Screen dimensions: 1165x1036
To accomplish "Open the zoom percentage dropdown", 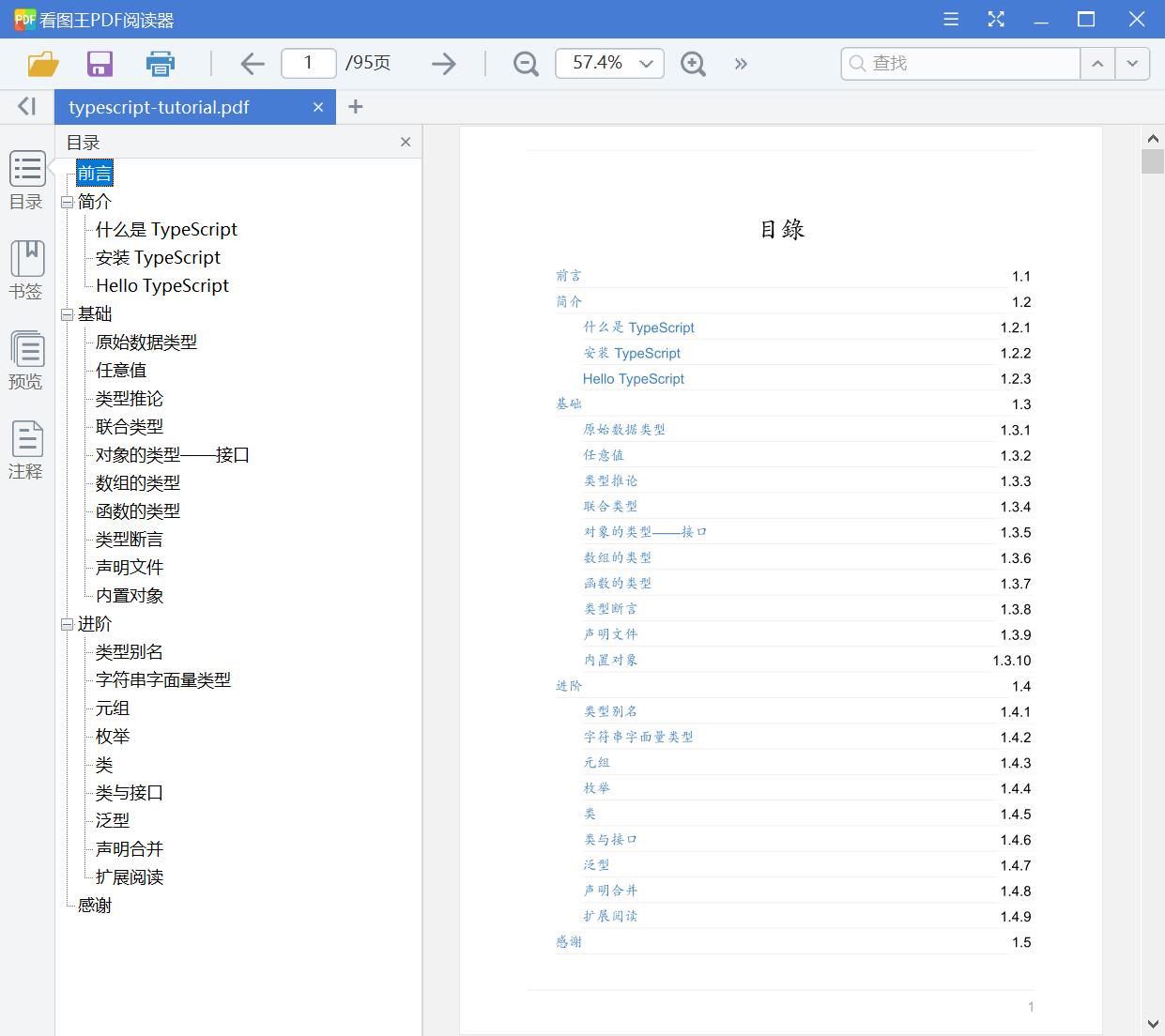I will [x=645, y=63].
